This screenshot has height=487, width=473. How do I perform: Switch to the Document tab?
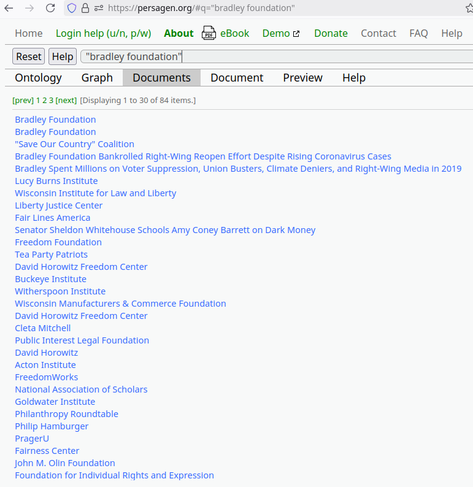pyautogui.click(x=237, y=78)
